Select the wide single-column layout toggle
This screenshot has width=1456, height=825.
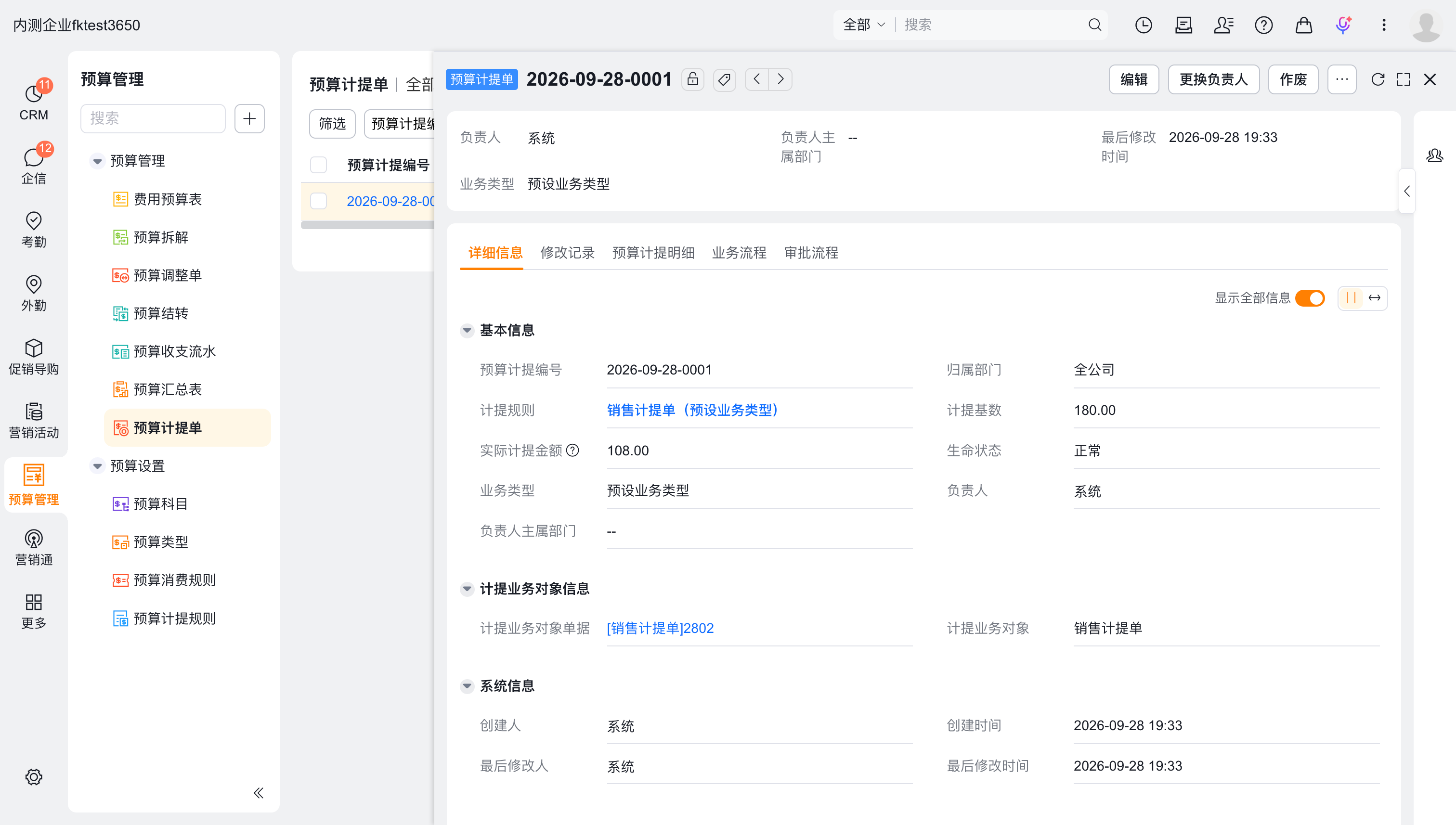point(1374,298)
